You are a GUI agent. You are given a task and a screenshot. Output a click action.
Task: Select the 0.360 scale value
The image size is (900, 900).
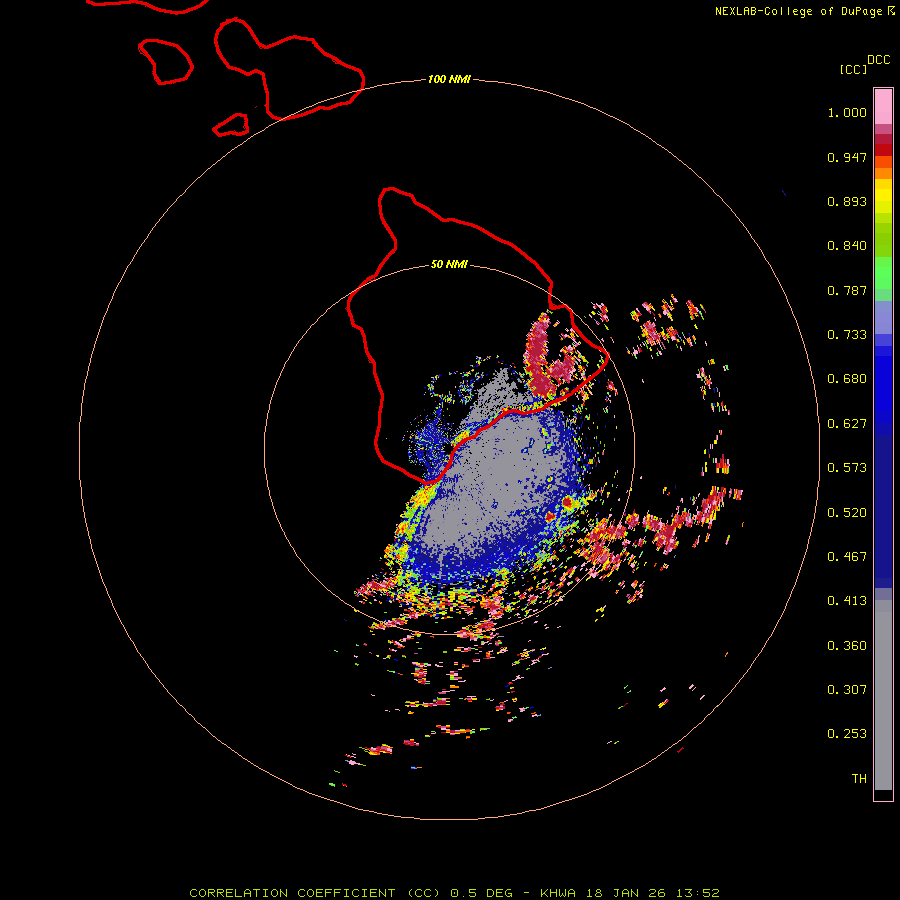(x=847, y=646)
